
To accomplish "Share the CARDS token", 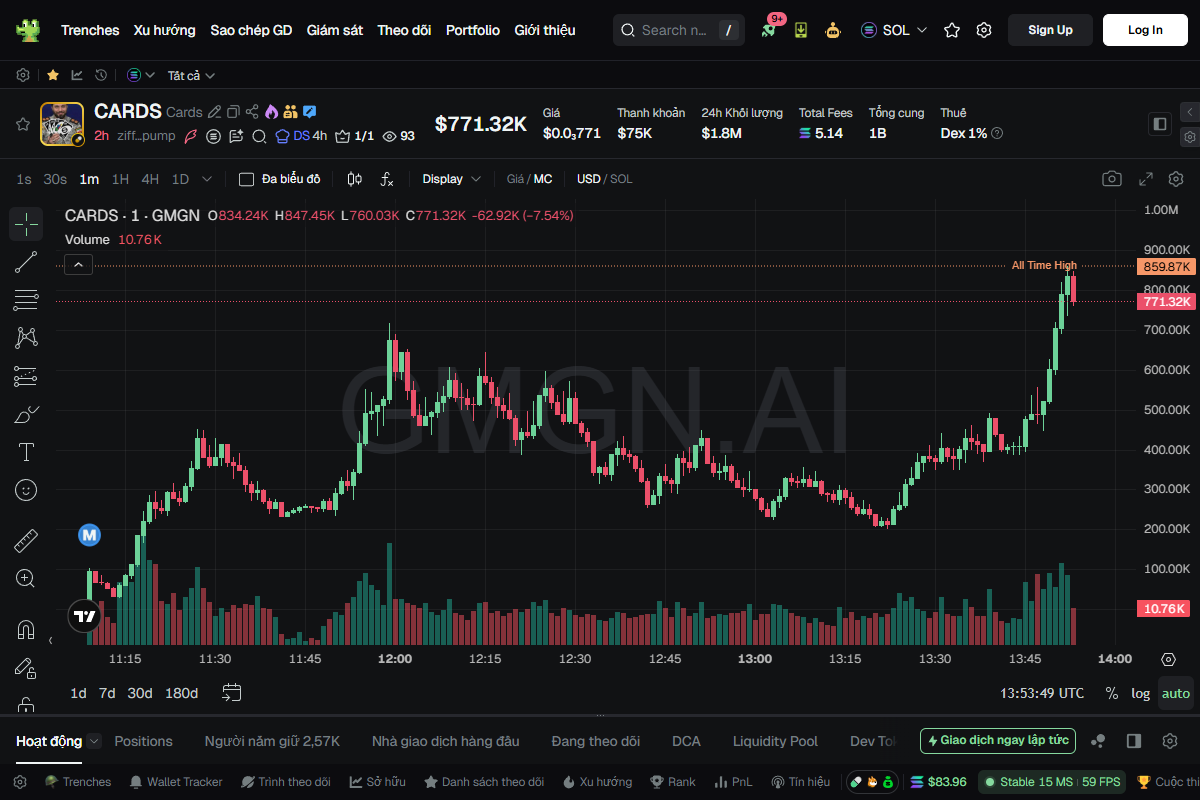I will [x=252, y=112].
